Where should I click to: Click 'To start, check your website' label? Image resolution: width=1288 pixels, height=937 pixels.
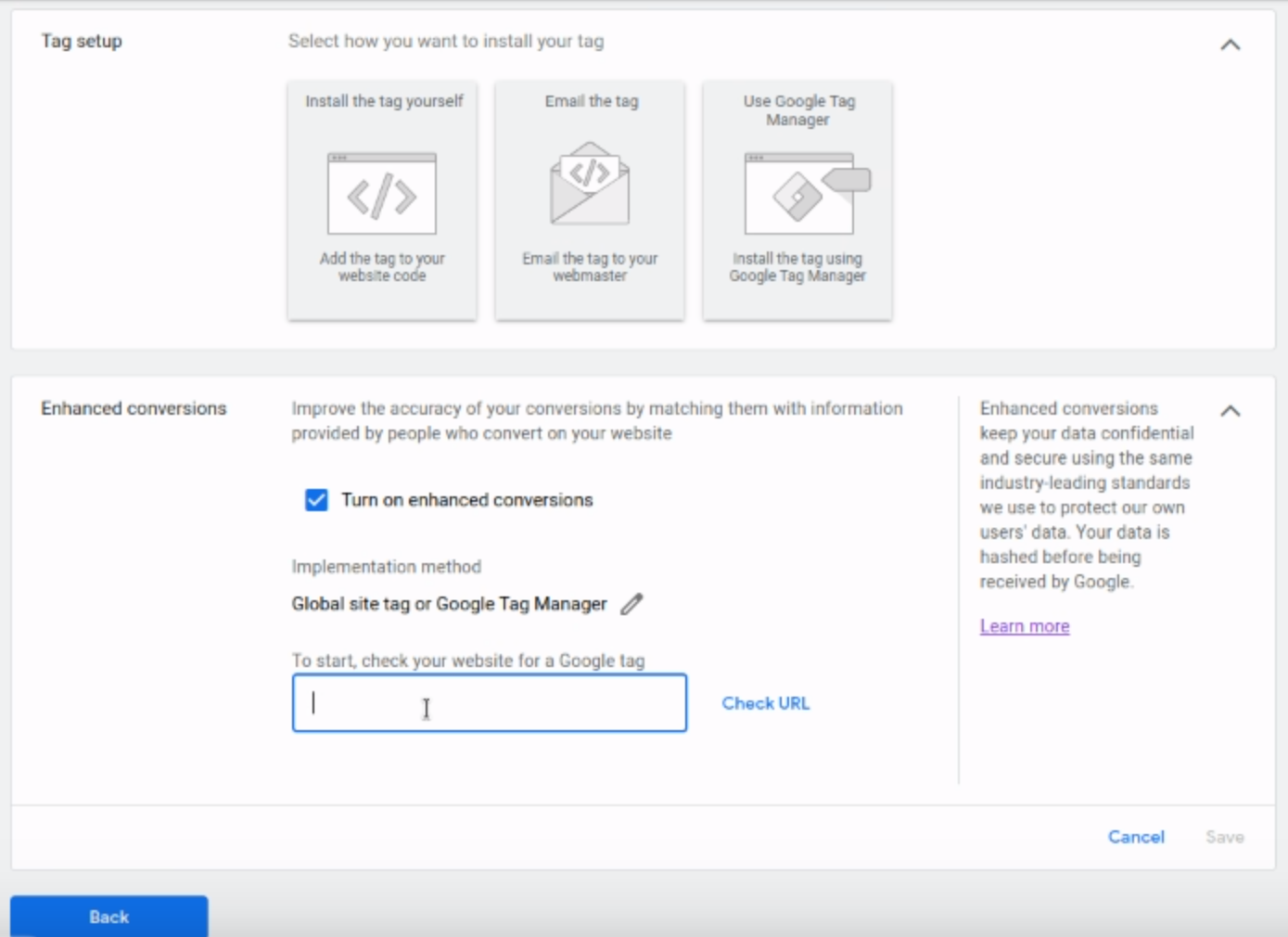[468, 661]
